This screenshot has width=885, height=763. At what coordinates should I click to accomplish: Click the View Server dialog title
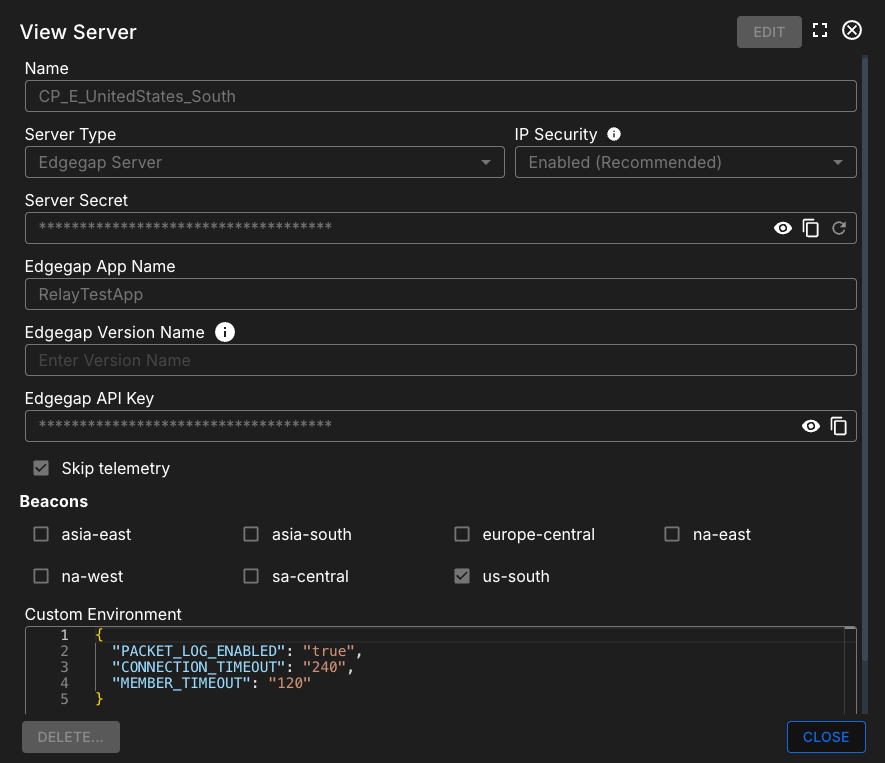(78, 32)
